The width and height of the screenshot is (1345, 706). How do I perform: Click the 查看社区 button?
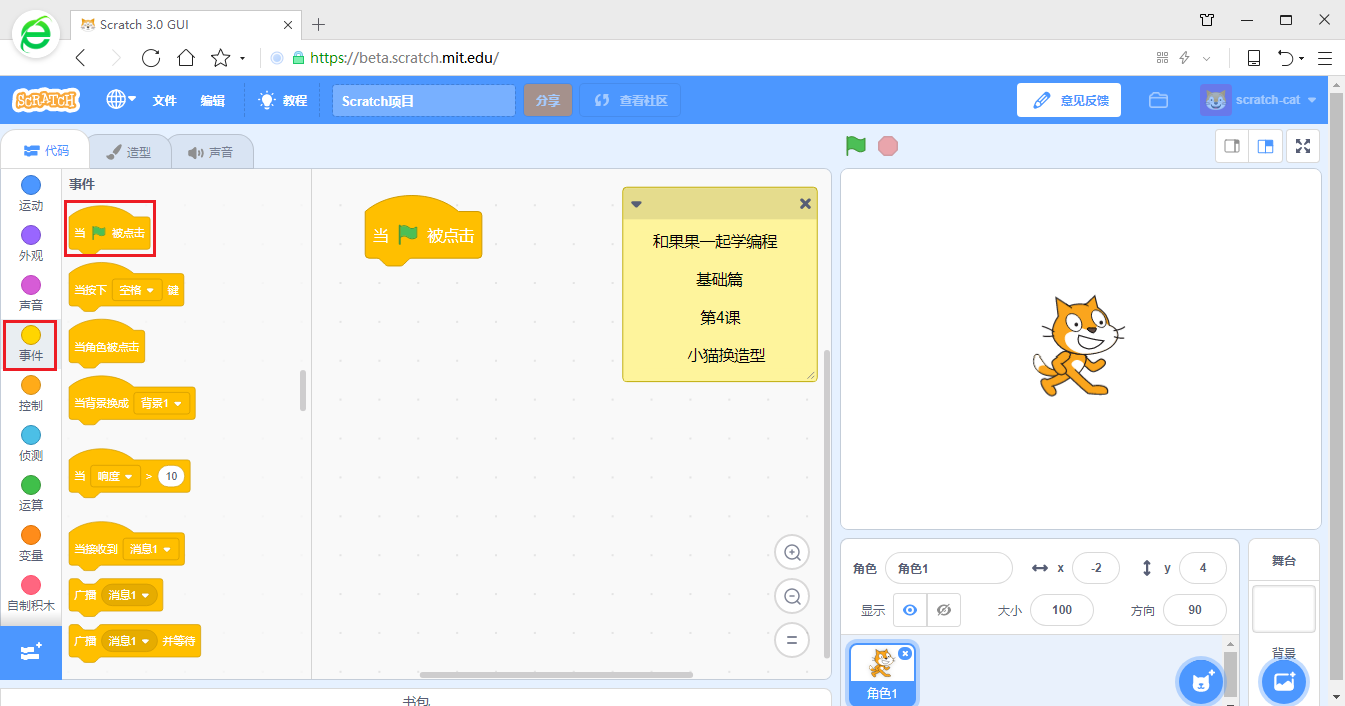[630, 100]
